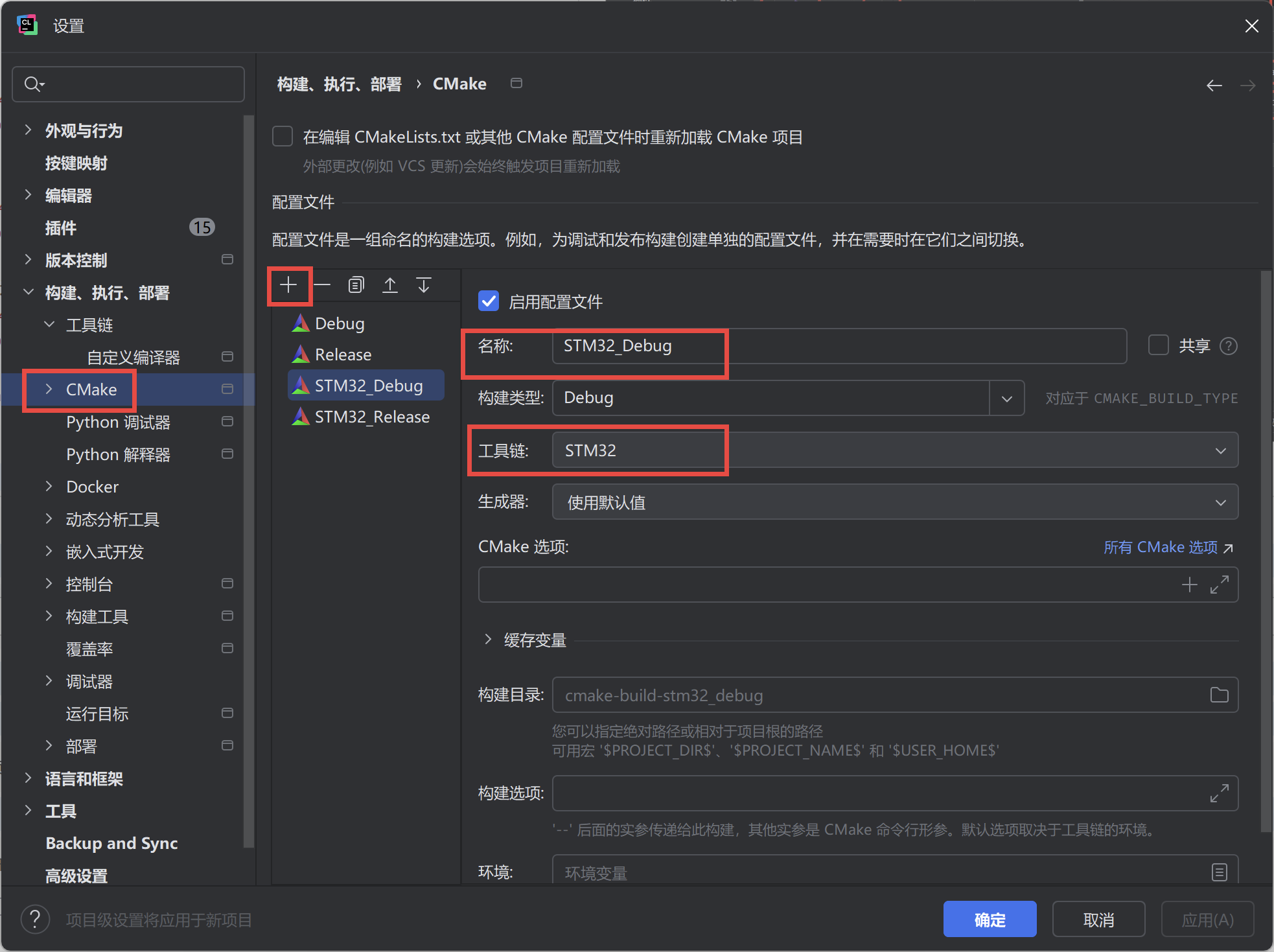This screenshot has width=1274, height=952.
Task: Enable 在编辑 CMakeLists.txt 时重新加载 checkbox
Action: [283, 136]
